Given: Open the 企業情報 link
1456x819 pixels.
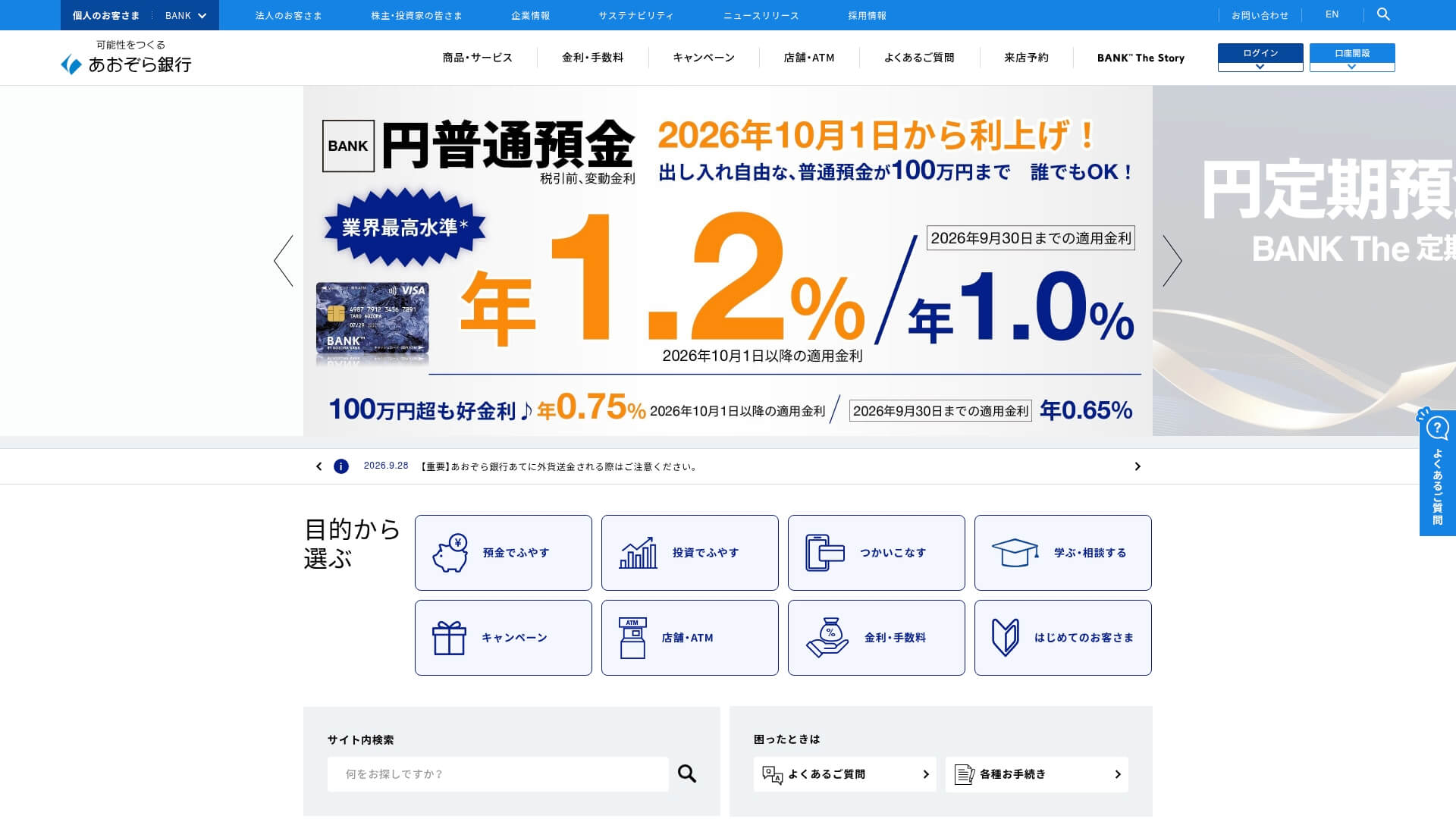Looking at the screenshot, I should 531,15.
